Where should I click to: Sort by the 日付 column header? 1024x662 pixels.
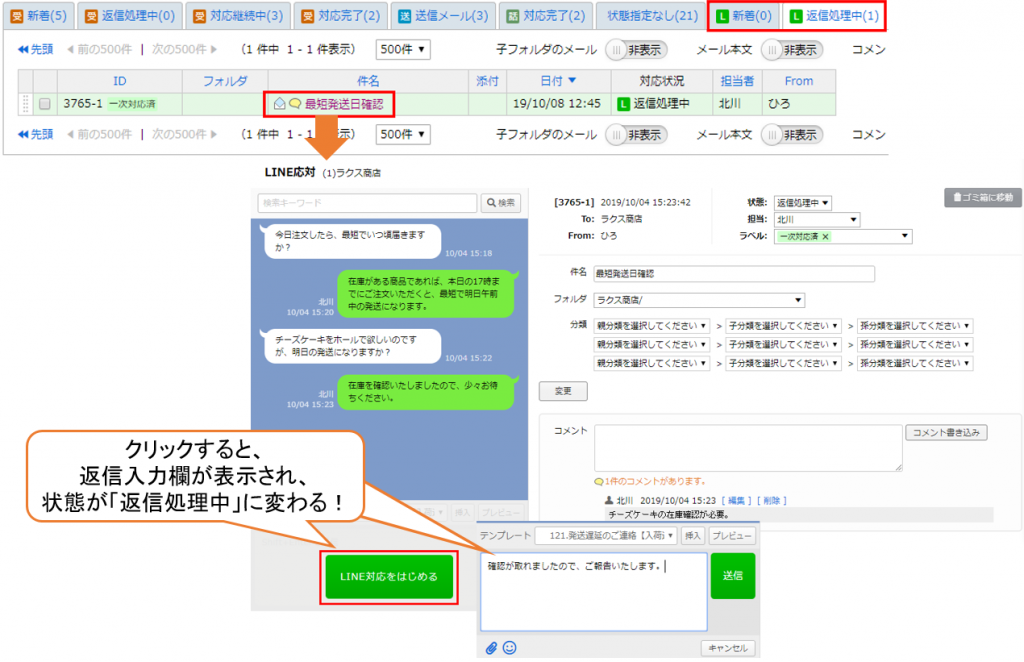coord(558,81)
